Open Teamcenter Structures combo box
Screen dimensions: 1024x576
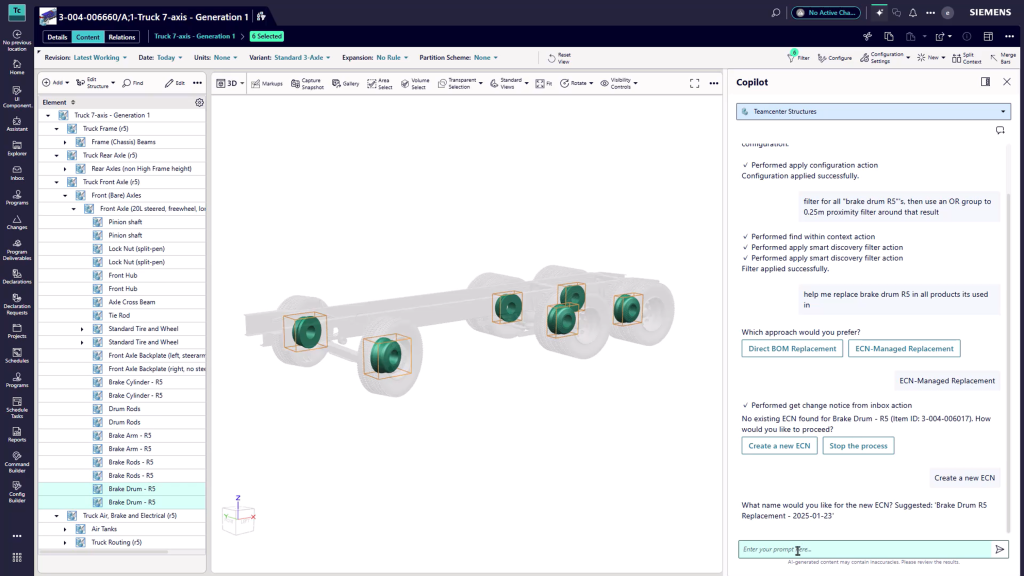click(x=873, y=112)
